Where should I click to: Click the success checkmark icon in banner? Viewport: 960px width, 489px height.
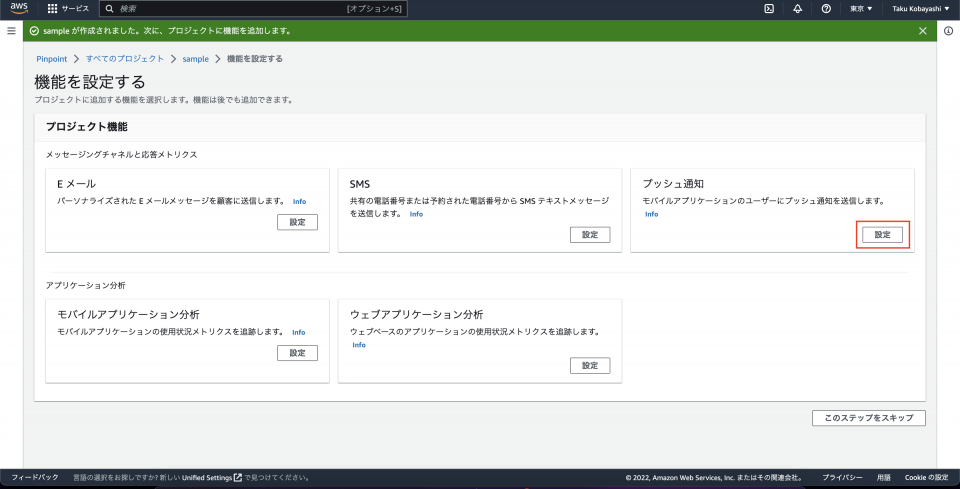(x=34, y=31)
